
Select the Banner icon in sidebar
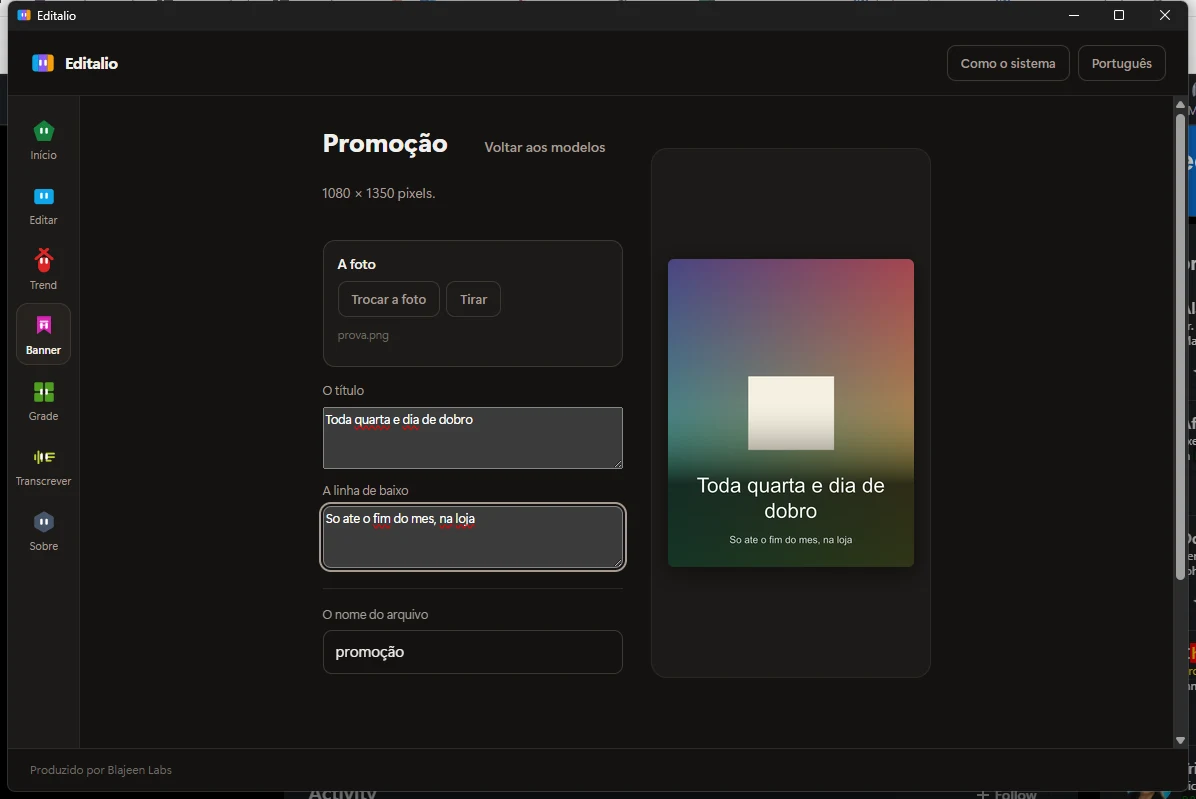tap(43, 326)
